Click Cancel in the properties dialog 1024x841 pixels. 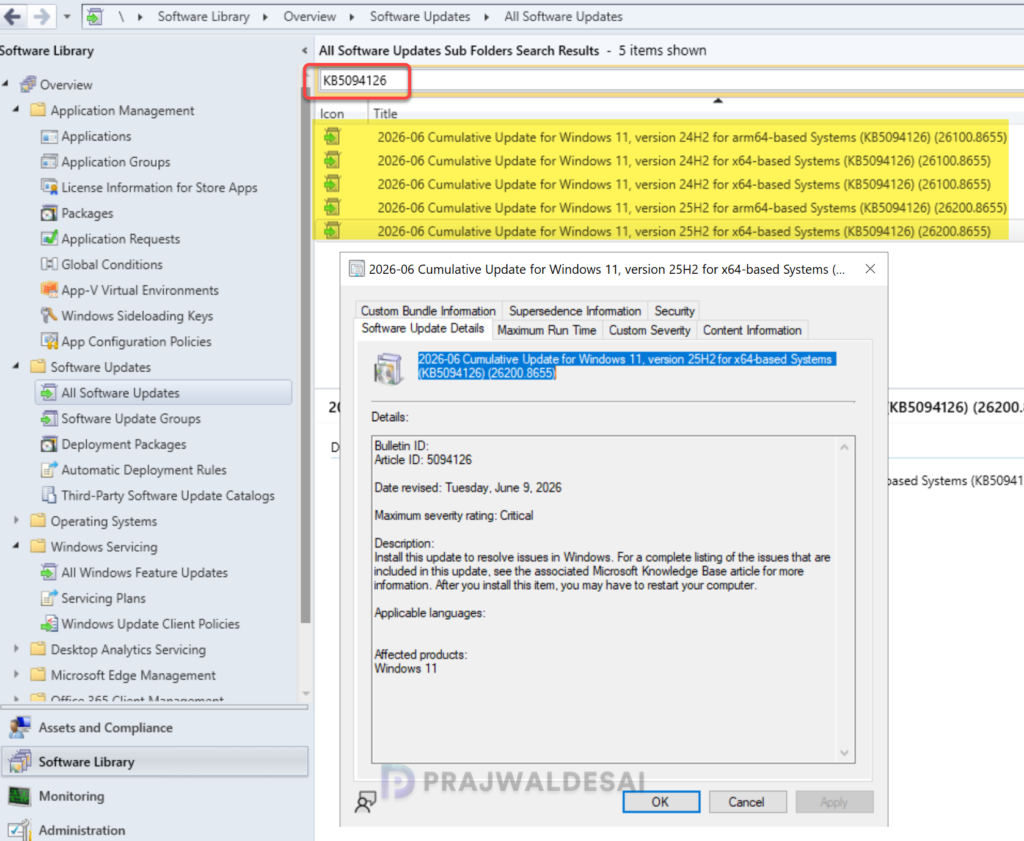tap(747, 802)
